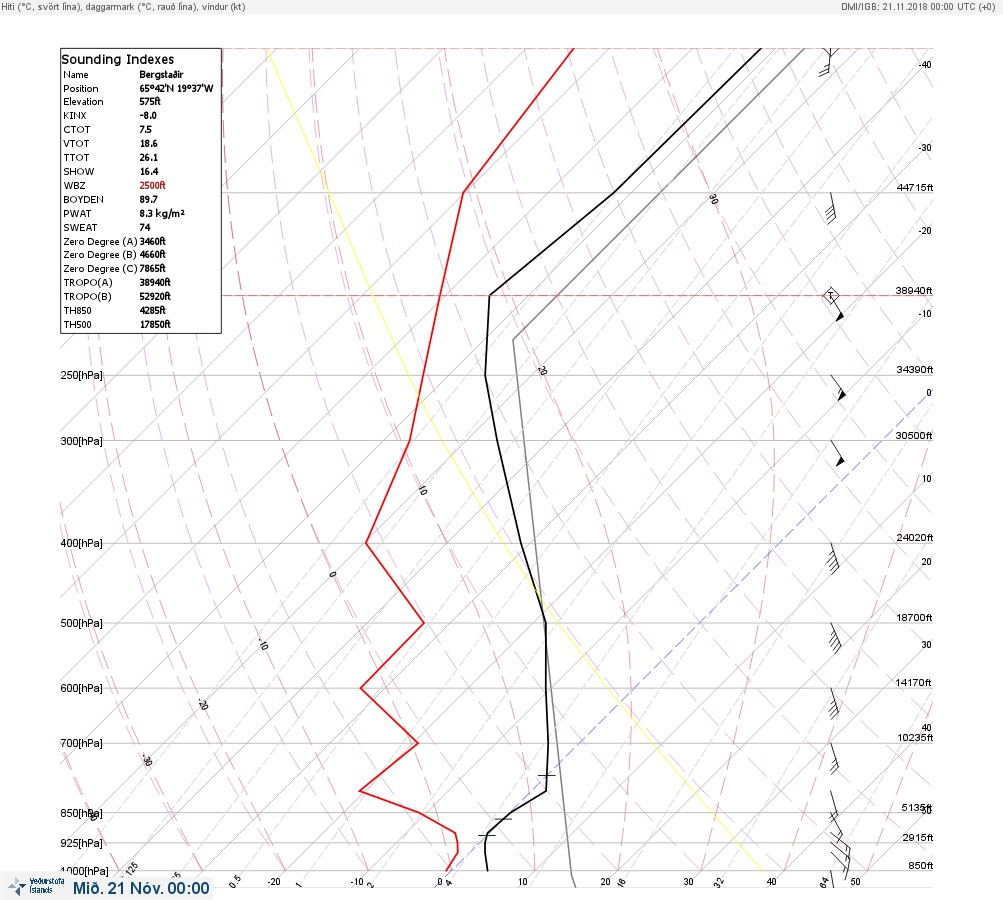Click the 'Sounding Indexes' title
1003x900 pixels.
pyautogui.click(x=118, y=59)
